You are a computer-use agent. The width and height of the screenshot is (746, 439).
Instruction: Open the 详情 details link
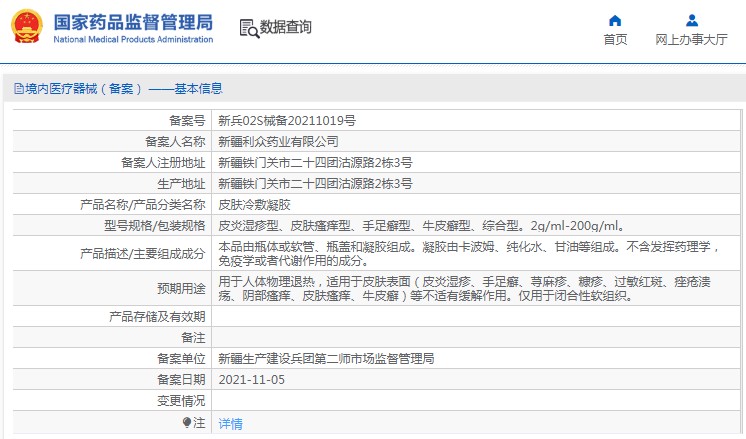click(230, 423)
